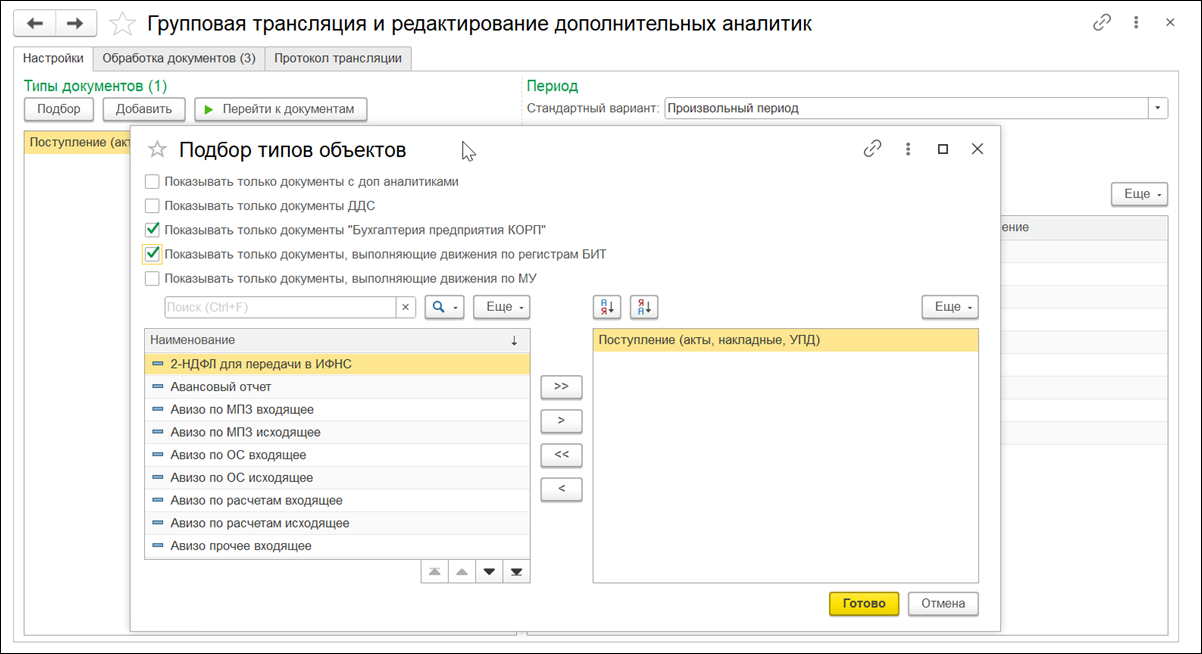The image size is (1202, 654).
Task: Uncheck documents with "регистрам БИТ" movements
Action: [x=152, y=254]
